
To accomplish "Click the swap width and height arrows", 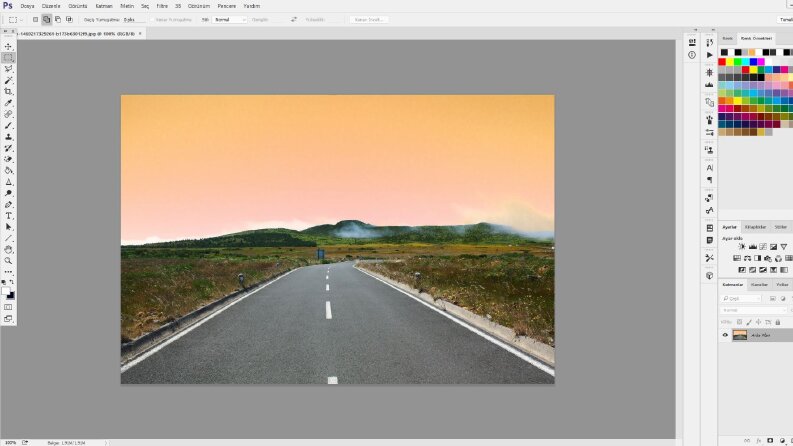I will tap(294, 20).
